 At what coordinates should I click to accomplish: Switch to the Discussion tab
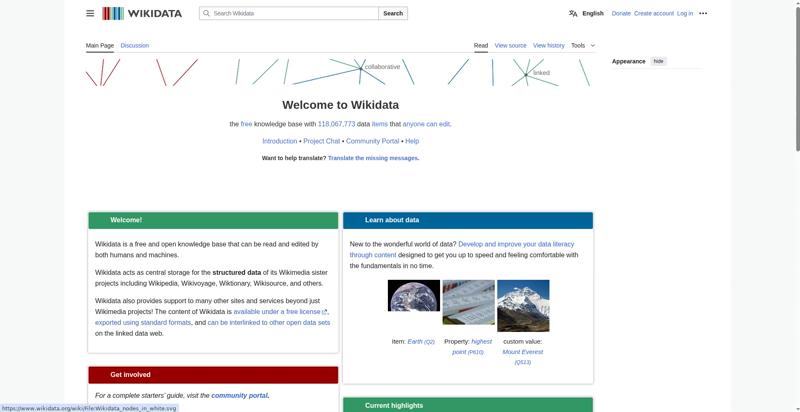(135, 45)
